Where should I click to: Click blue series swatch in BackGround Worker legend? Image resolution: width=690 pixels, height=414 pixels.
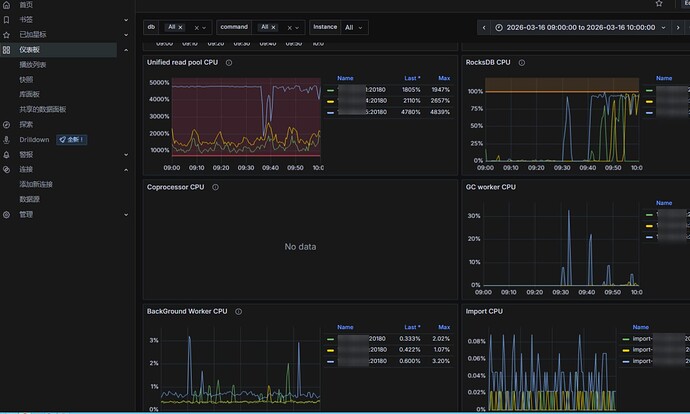330,362
